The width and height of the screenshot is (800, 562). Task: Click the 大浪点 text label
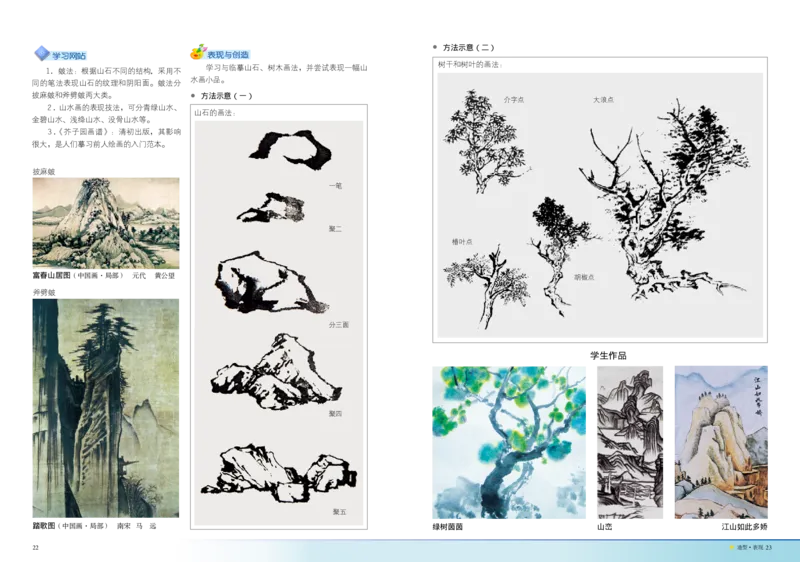(602, 100)
